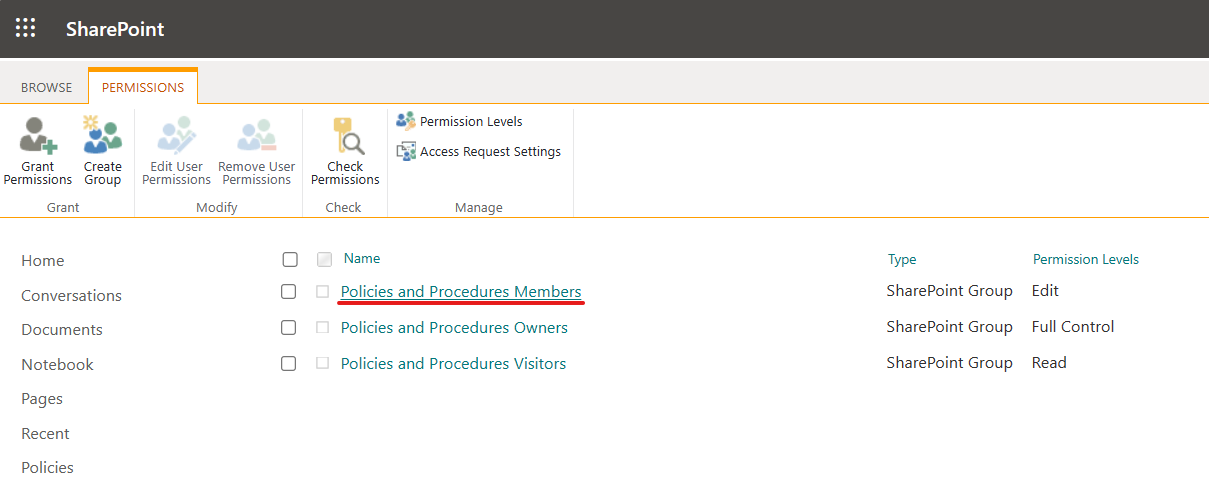Image resolution: width=1209 pixels, height=491 pixels.
Task: Toggle small grey checkbox beside Owners group
Action: tap(322, 328)
